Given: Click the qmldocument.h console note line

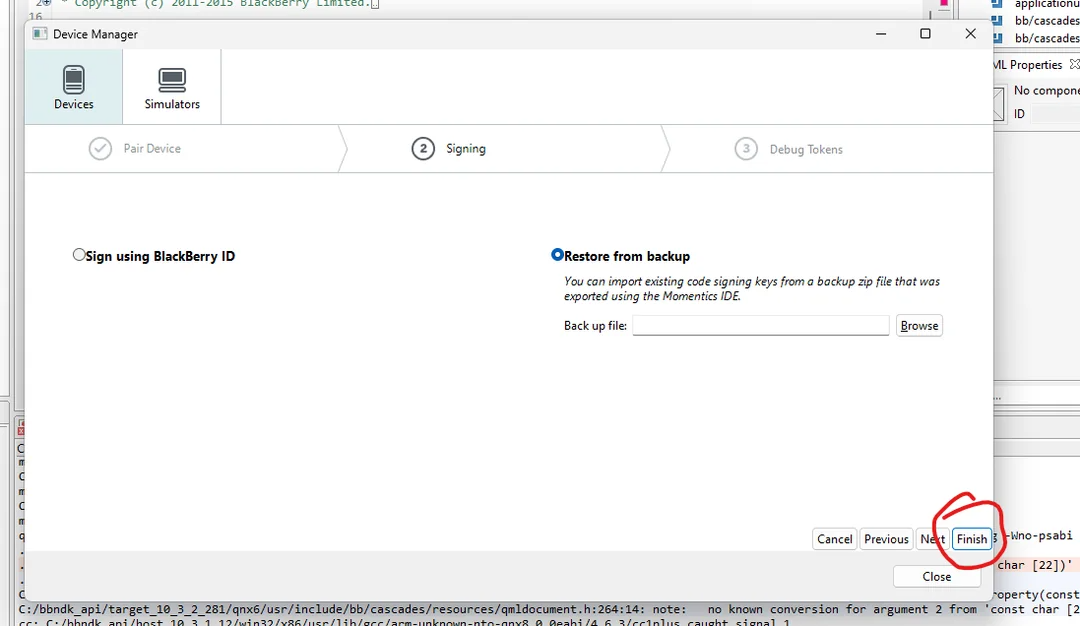Looking at the screenshot, I should point(549,609).
